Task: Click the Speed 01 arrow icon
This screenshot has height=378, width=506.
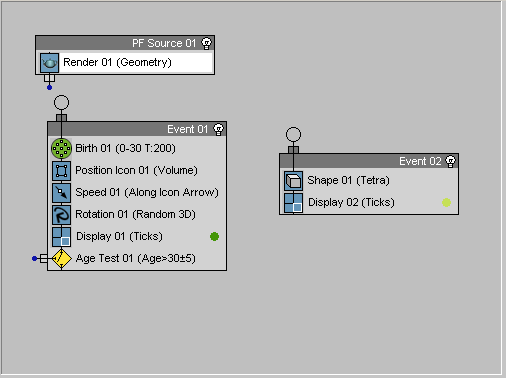Action: click(61, 193)
